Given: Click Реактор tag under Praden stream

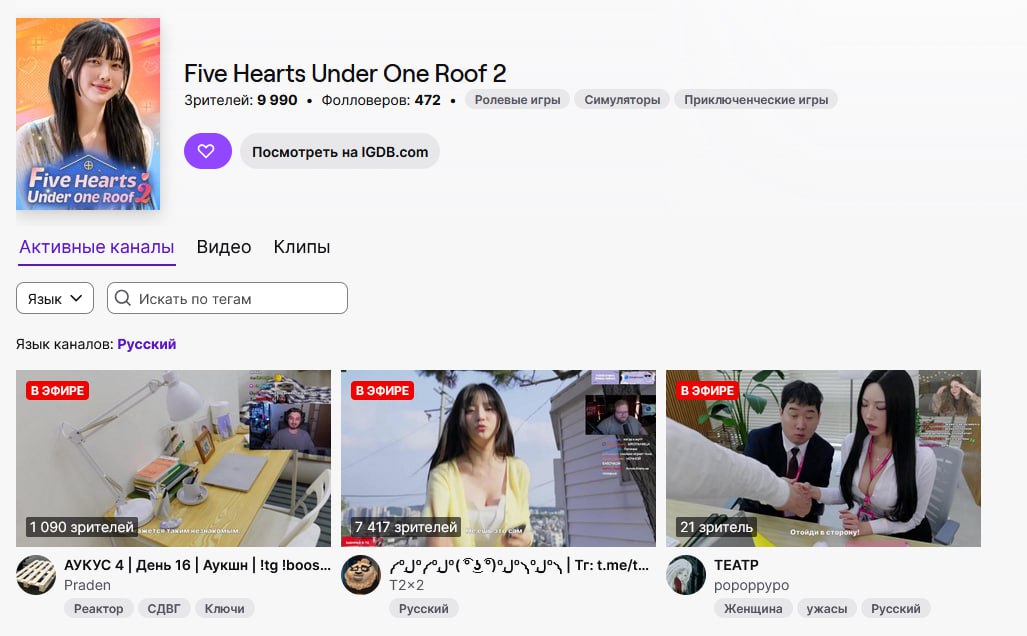Looking at the screenshot, I should 98,608.
